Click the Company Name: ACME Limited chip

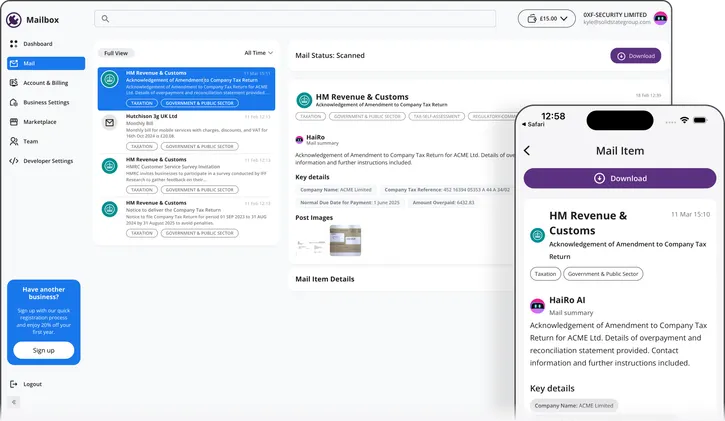(336, 190)
